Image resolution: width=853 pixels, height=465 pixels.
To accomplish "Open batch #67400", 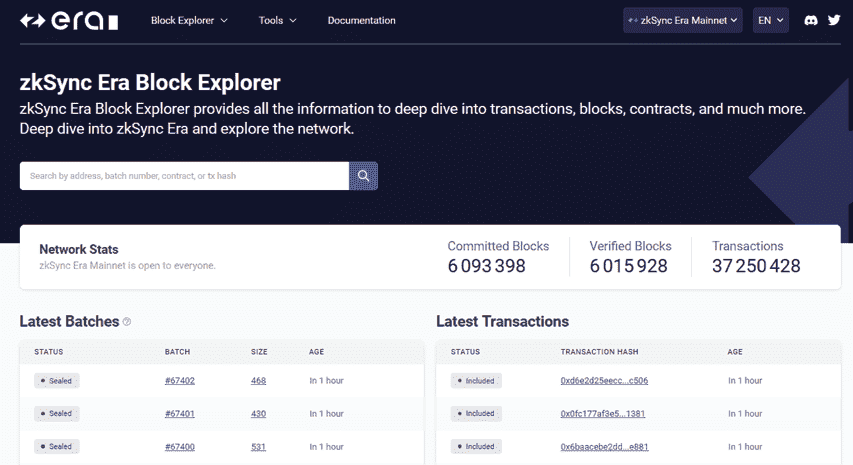I will click(180, 447).
